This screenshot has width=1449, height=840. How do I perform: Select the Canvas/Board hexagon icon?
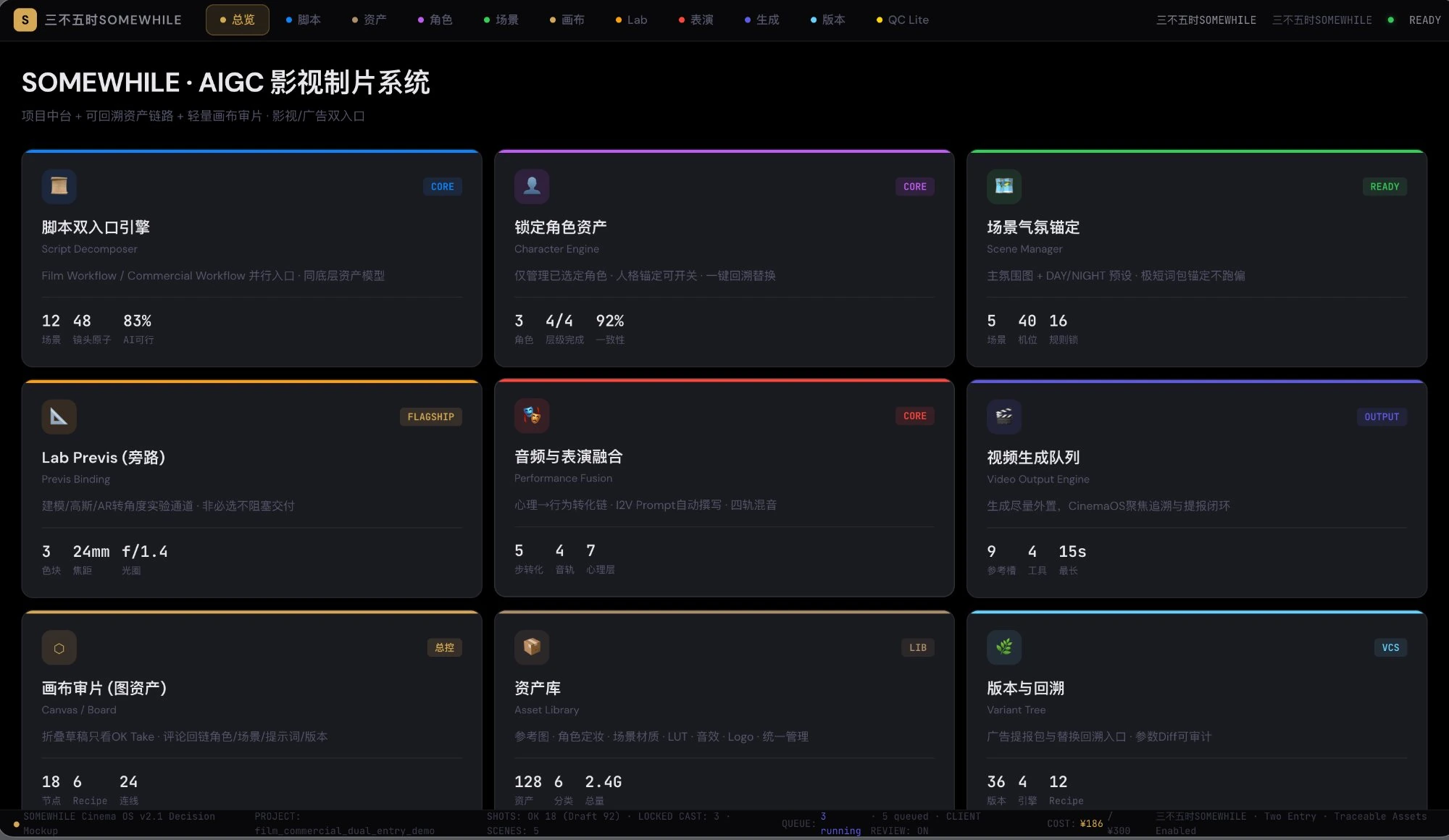(59, 647)
